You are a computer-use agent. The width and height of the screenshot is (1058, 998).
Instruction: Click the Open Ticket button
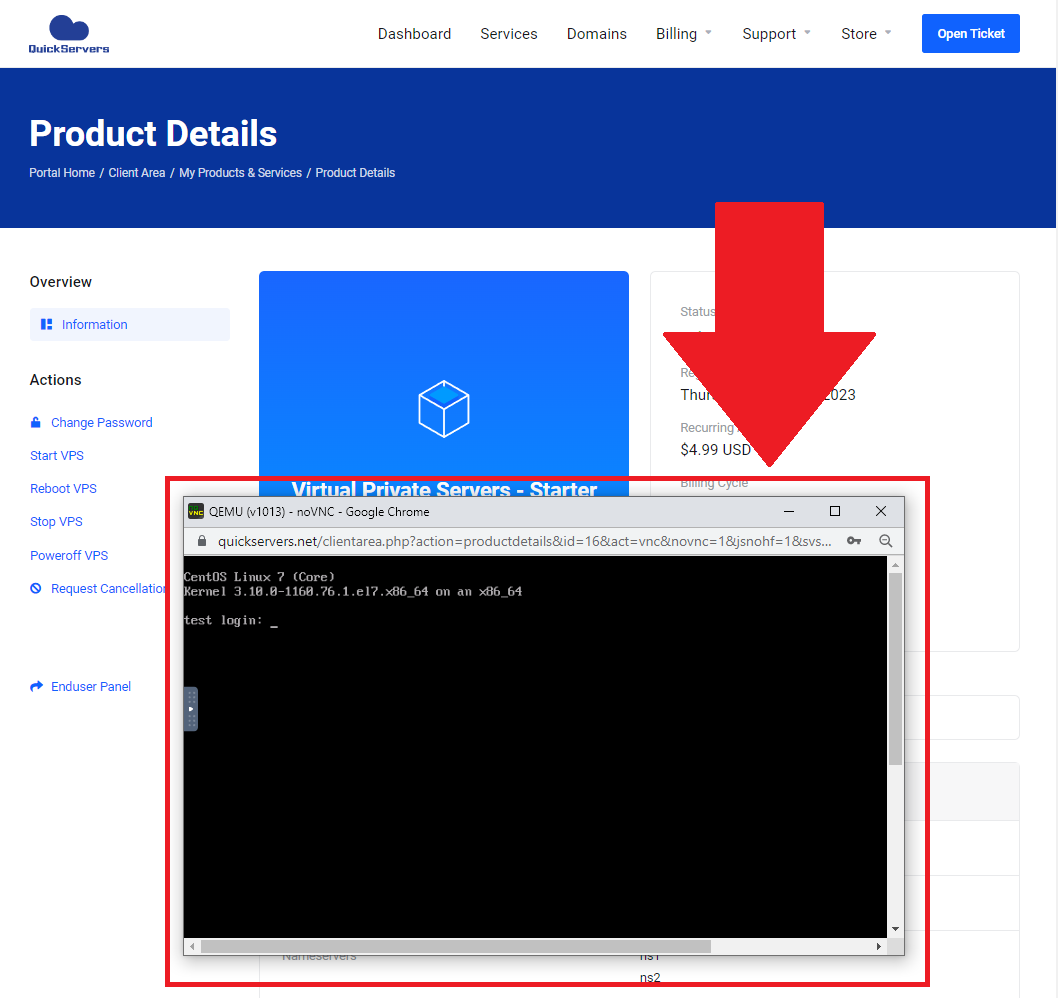tap(970, 34)
